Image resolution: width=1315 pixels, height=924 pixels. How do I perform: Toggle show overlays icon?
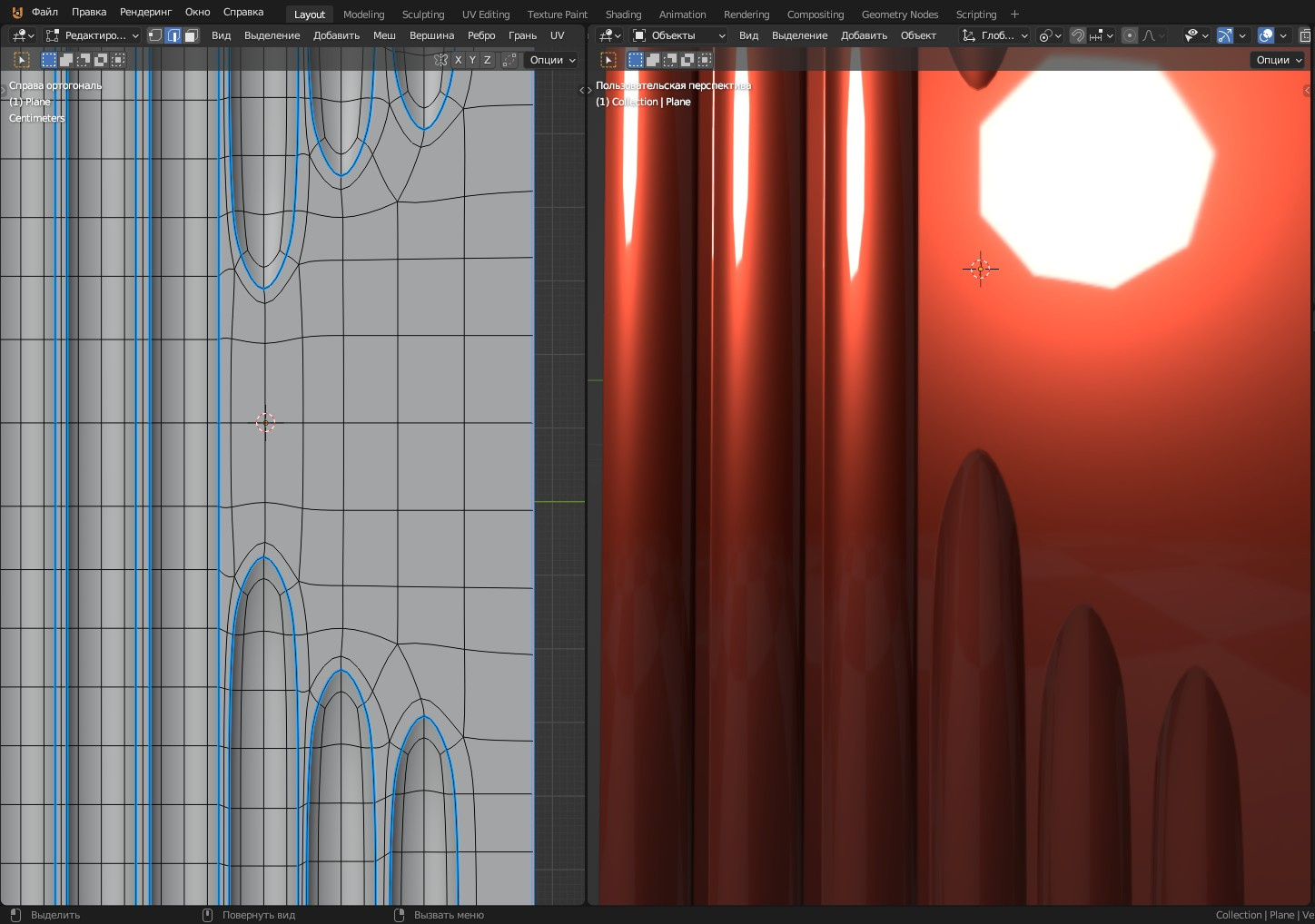pyautogui.click(x=1266, y=35)
